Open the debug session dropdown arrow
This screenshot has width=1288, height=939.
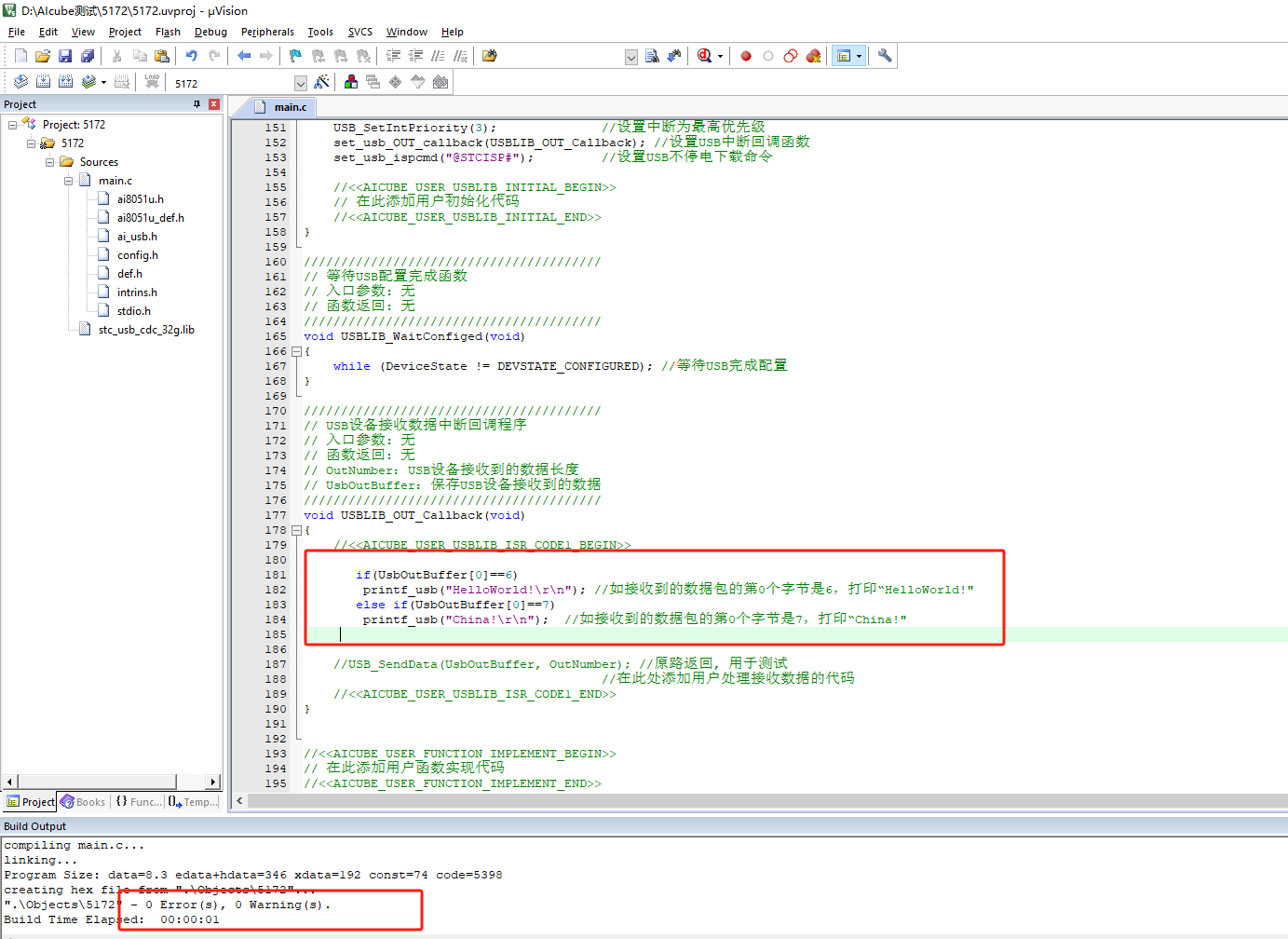coord(720,56)
